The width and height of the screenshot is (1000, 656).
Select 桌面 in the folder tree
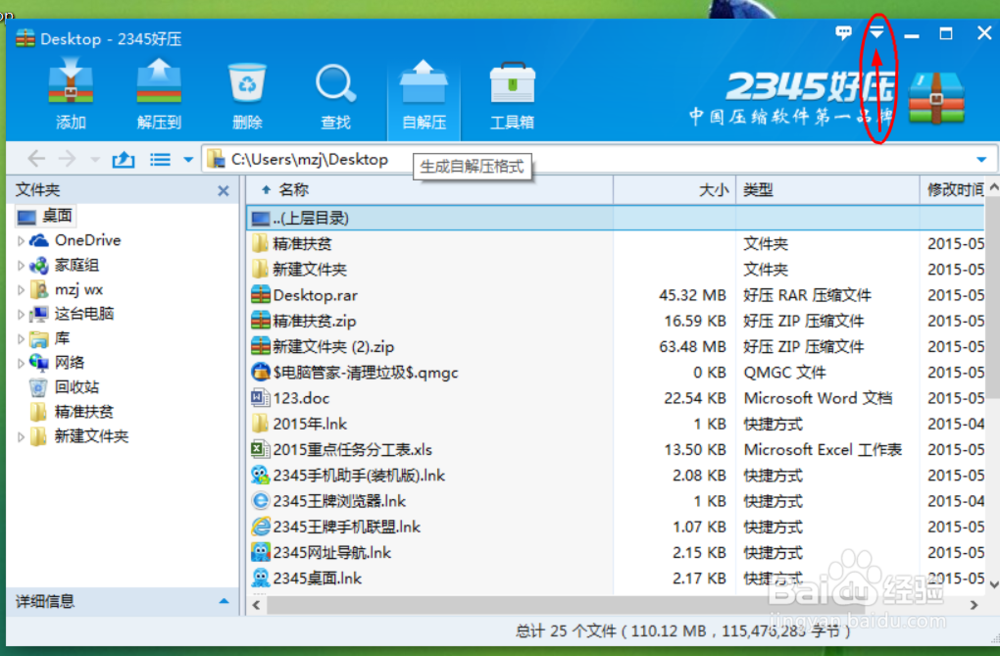tap(45, 216)
